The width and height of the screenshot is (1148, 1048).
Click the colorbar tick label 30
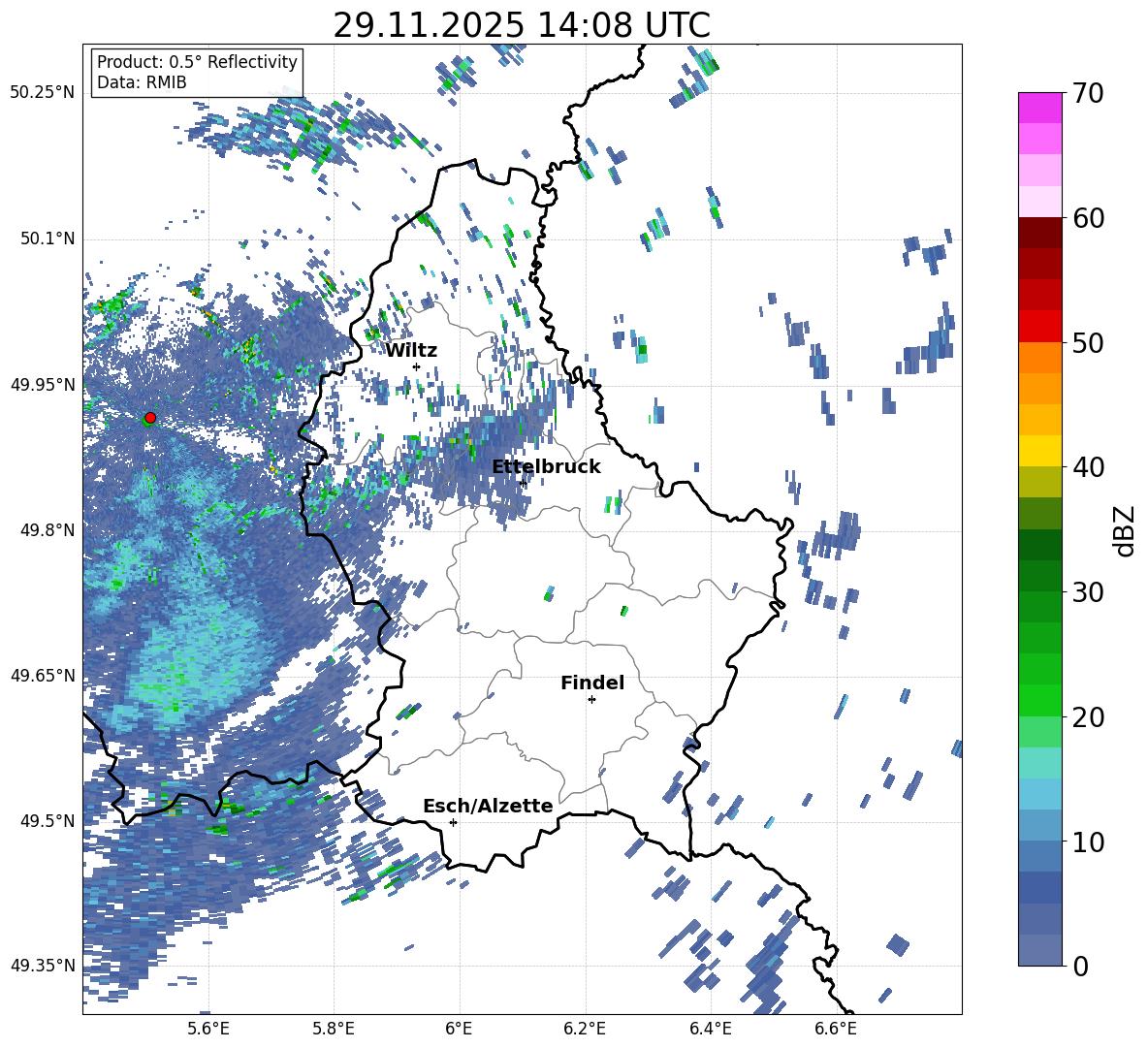1088,592
